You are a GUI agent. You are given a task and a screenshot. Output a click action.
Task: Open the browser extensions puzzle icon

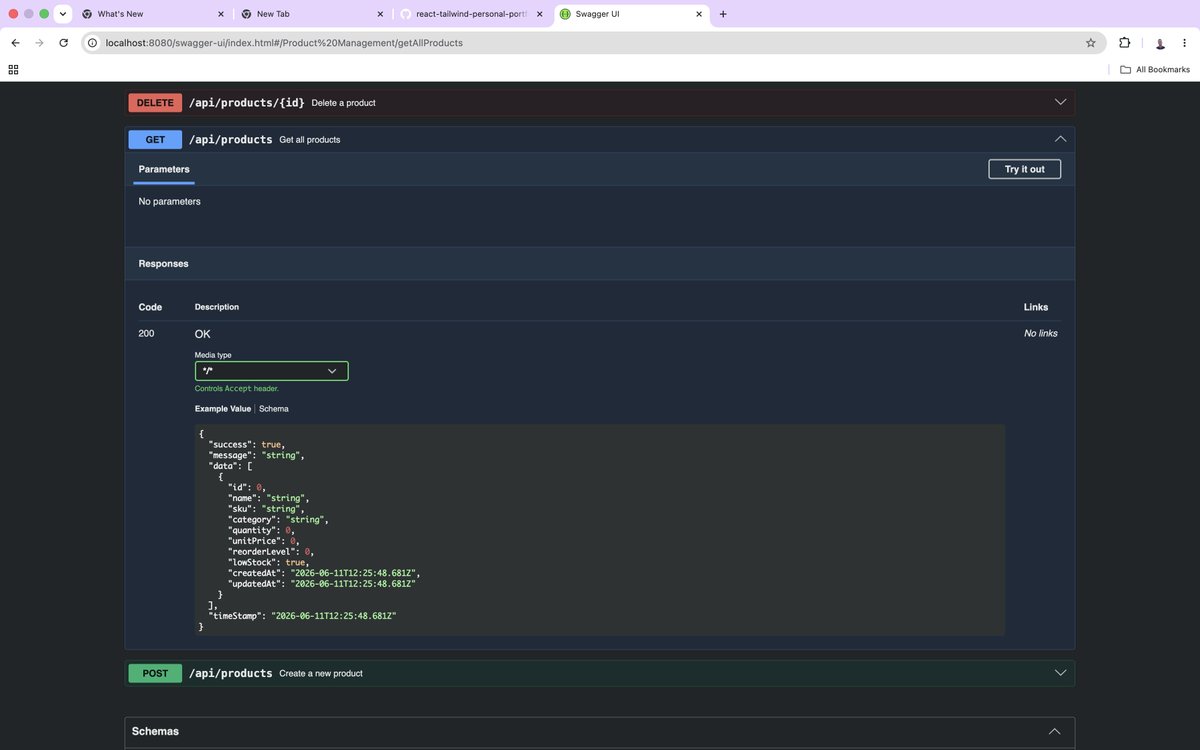[1124, 43]
